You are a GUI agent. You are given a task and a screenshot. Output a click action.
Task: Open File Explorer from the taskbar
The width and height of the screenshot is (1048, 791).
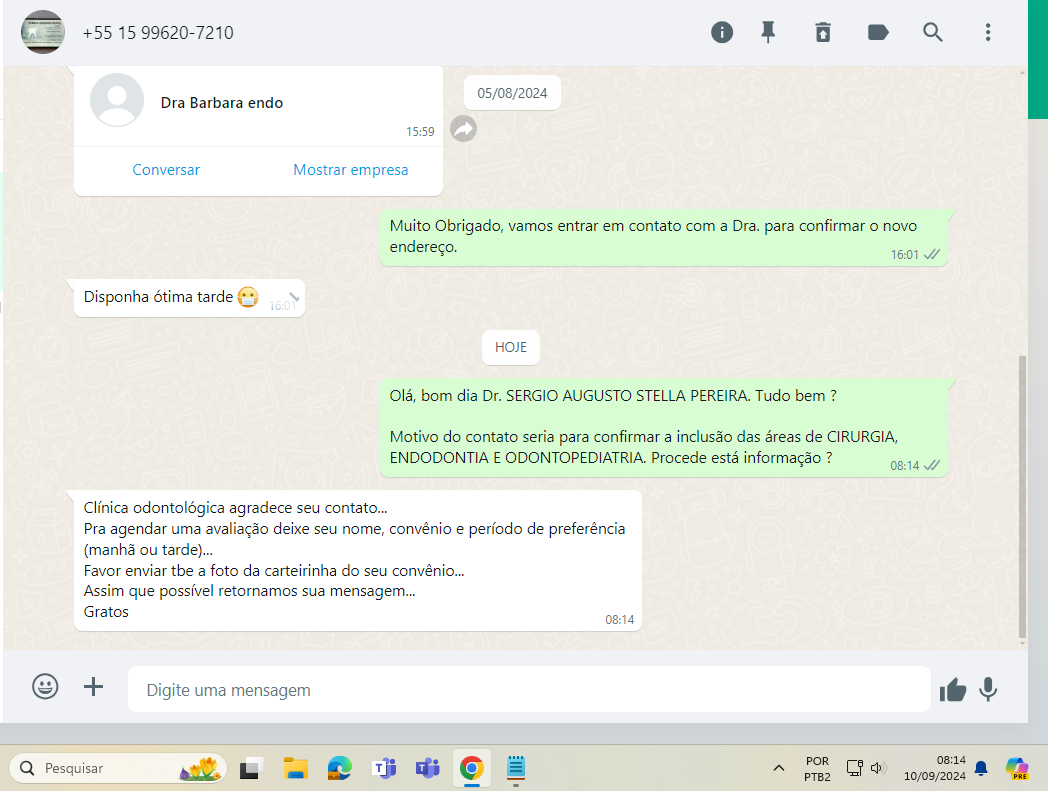point(295,768)
